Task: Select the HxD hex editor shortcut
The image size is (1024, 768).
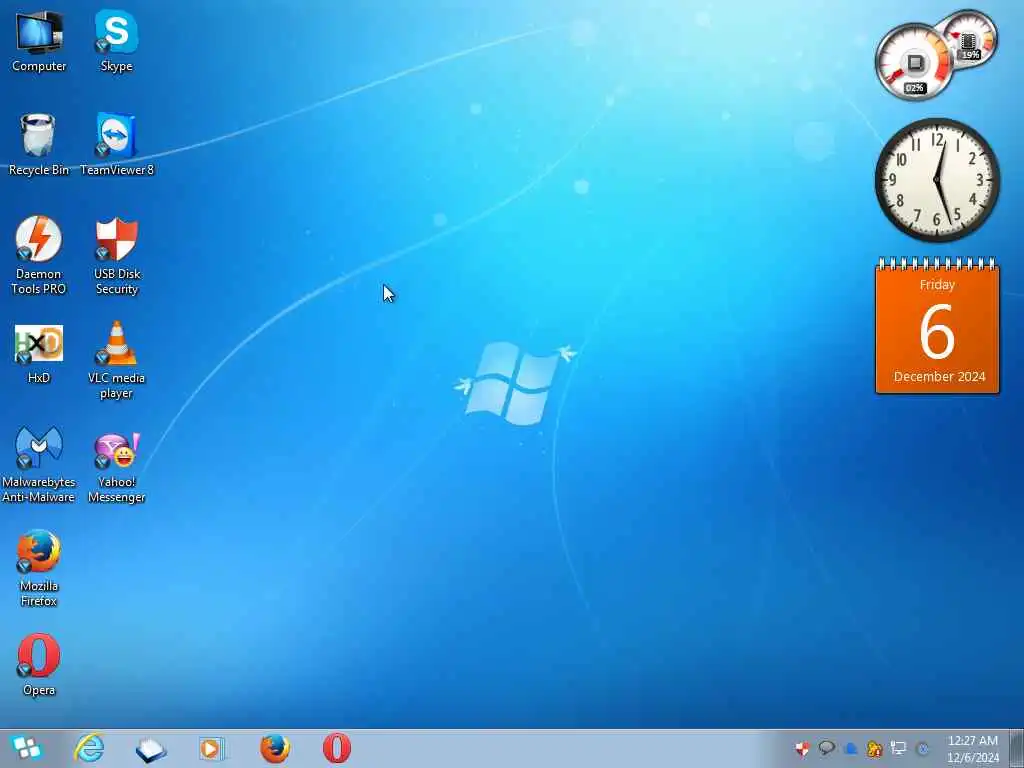Action: (39, 354)
